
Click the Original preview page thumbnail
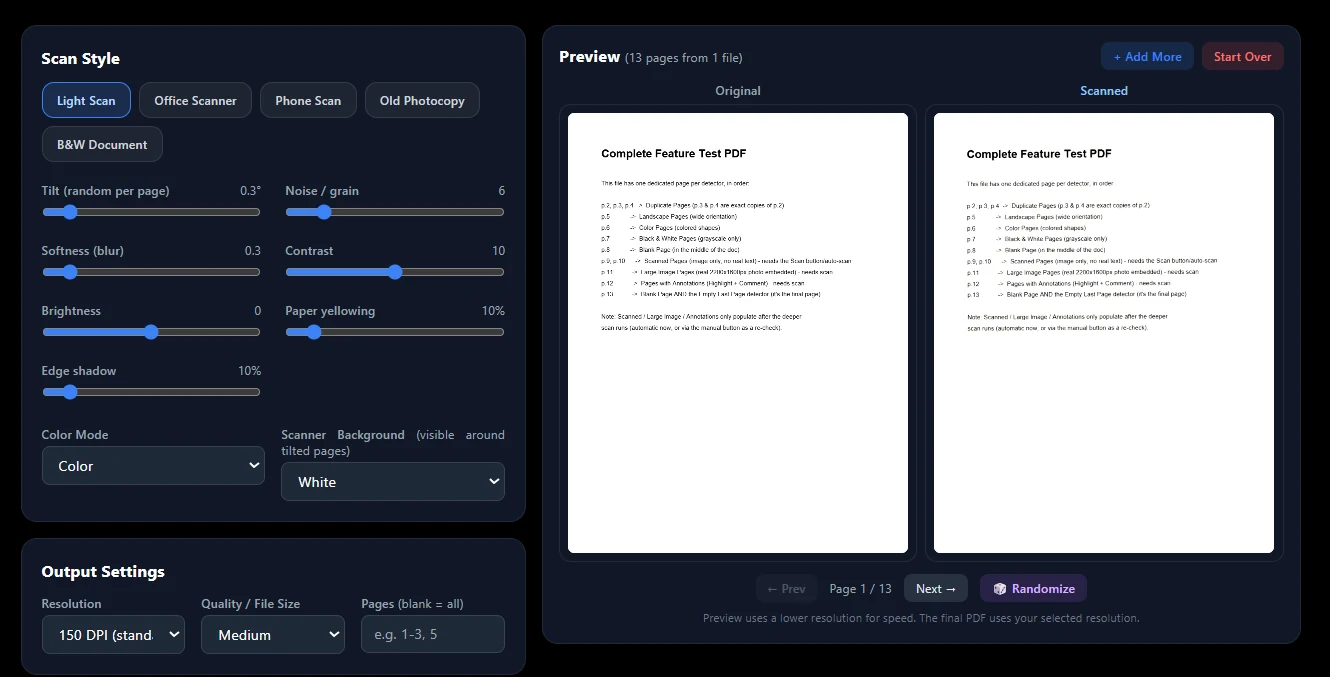[738, 333]
